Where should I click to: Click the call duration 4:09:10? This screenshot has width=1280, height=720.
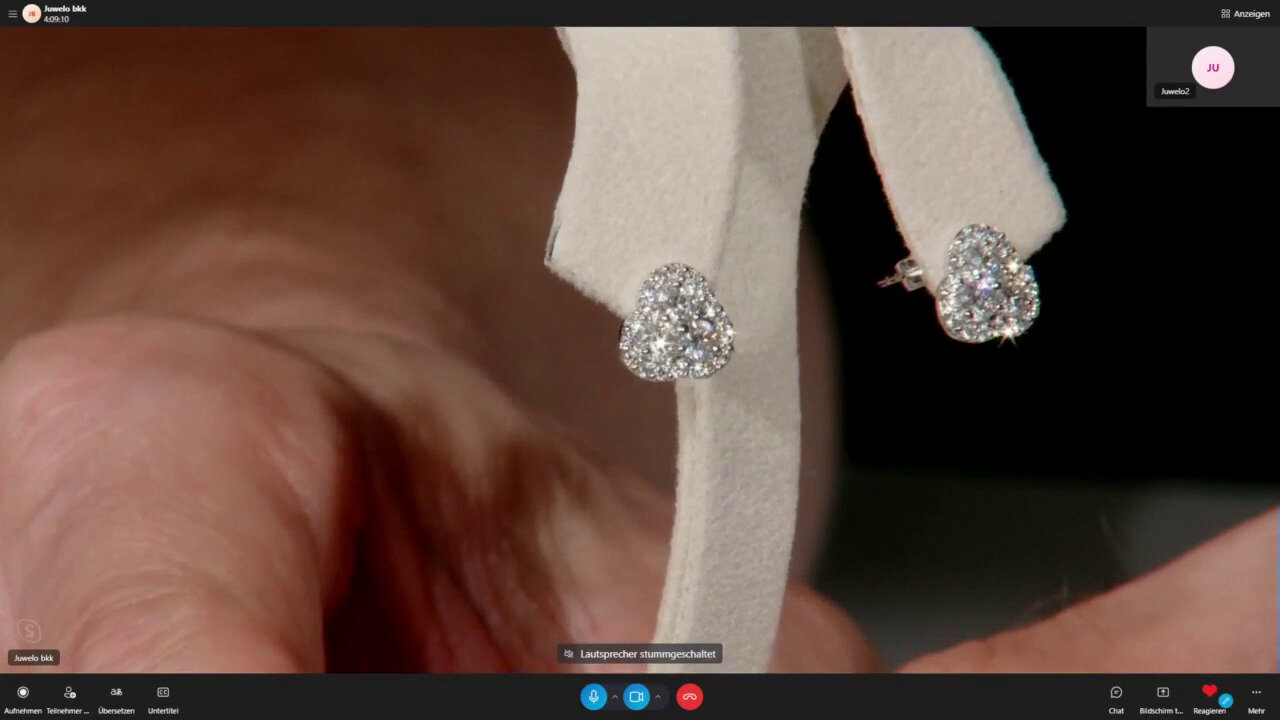[x=56, y=19]
